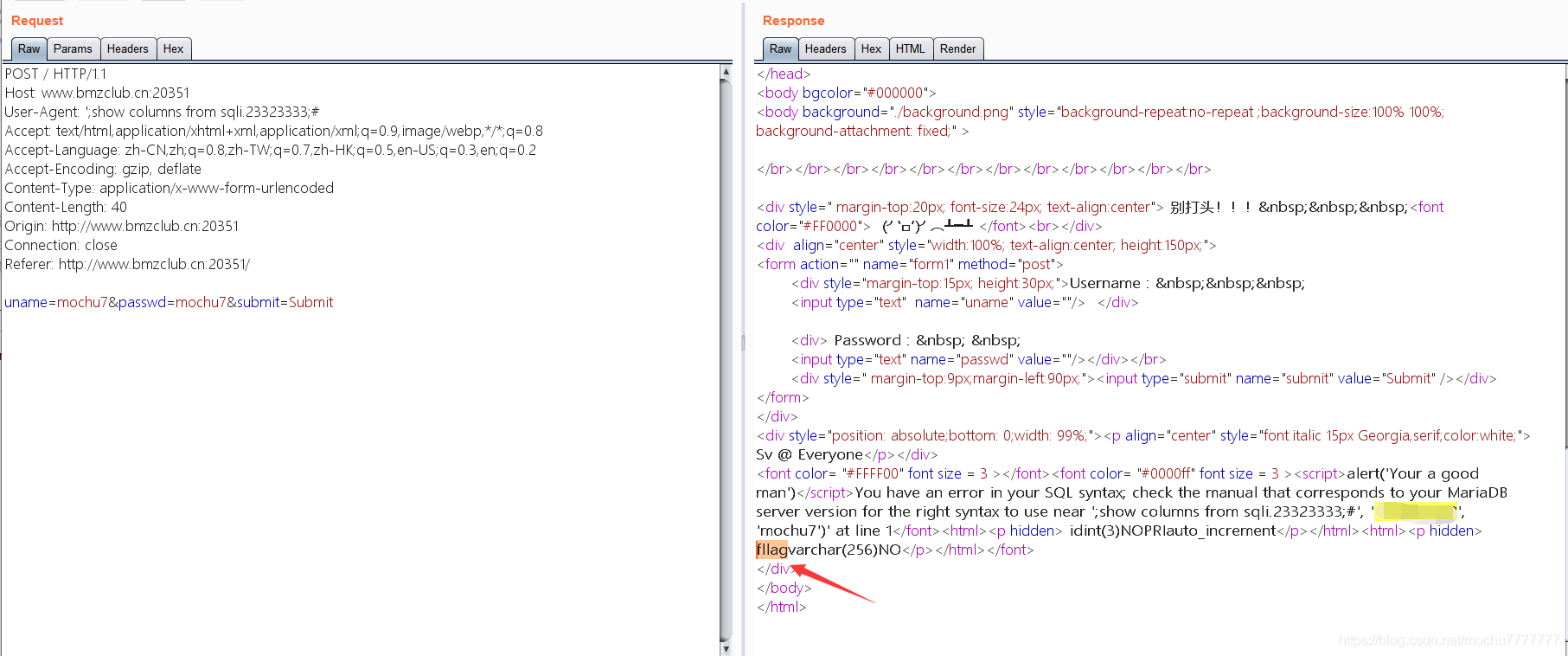Click the User-Agent header with show columns
This screenshot has width=1568, height=656.
coord(162,113)
